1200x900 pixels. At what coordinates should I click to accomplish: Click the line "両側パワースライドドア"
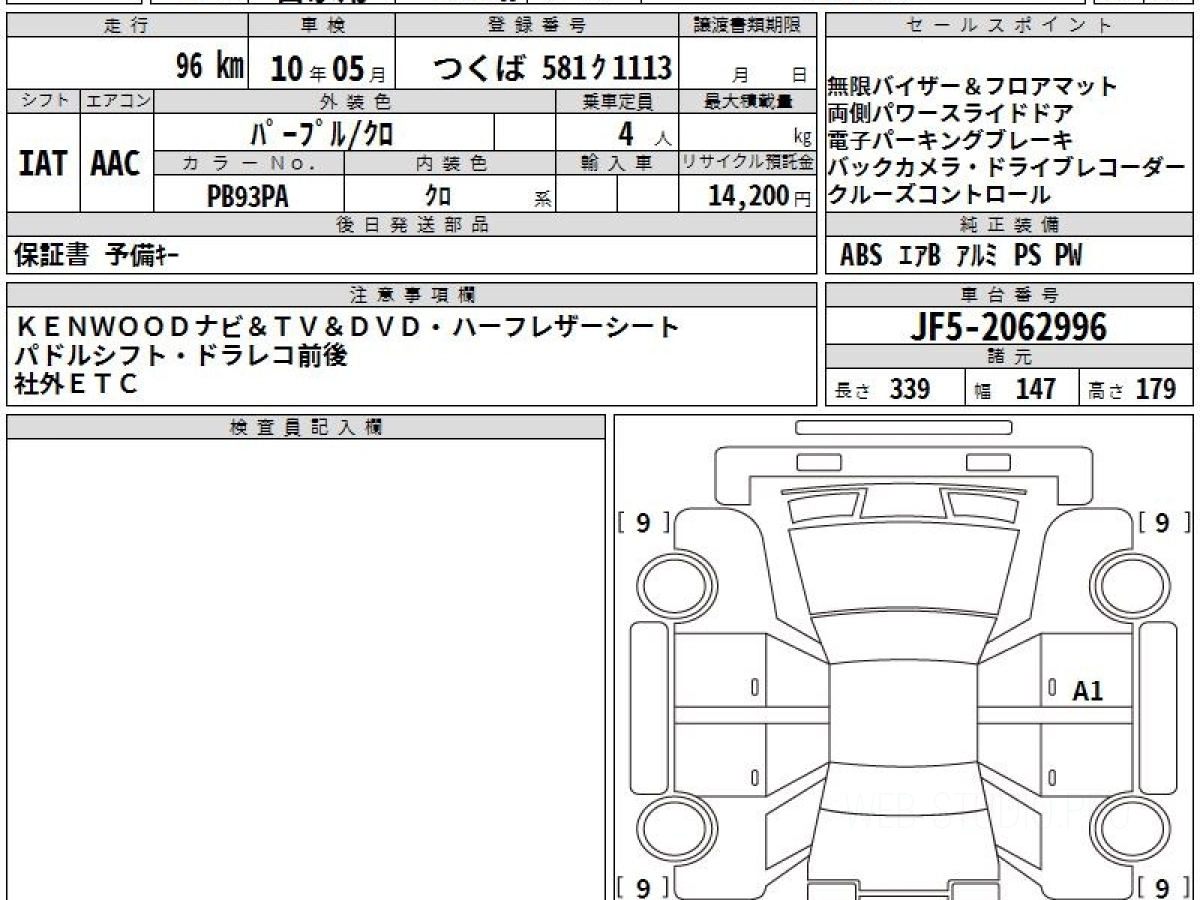pos(950,113)
